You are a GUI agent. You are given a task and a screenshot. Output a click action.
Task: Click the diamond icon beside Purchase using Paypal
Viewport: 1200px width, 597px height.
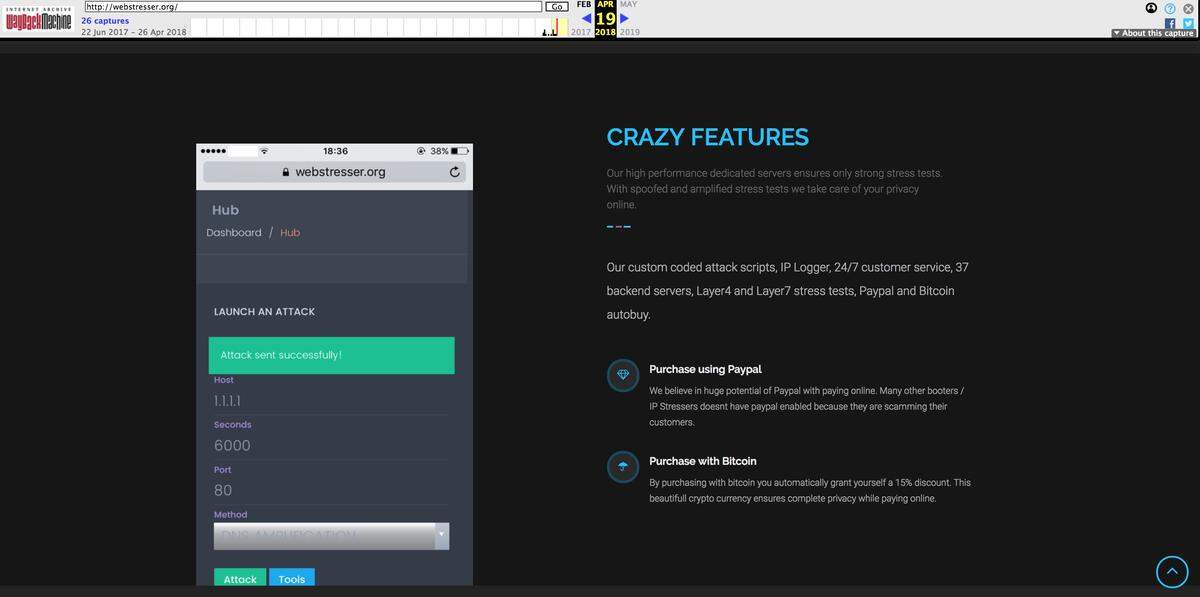pos(623,375)
